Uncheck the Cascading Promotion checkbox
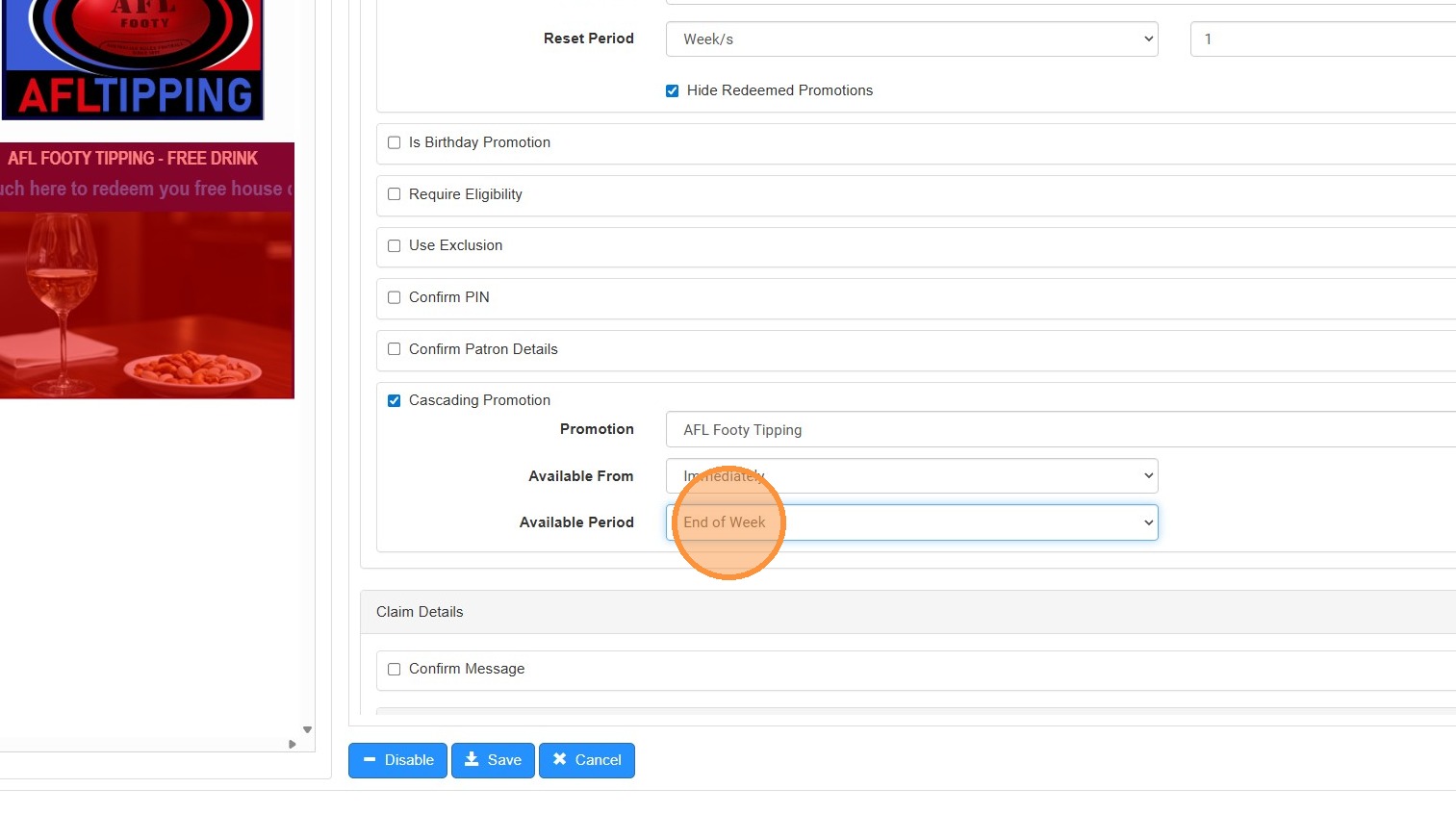 [x=394, y=400]
